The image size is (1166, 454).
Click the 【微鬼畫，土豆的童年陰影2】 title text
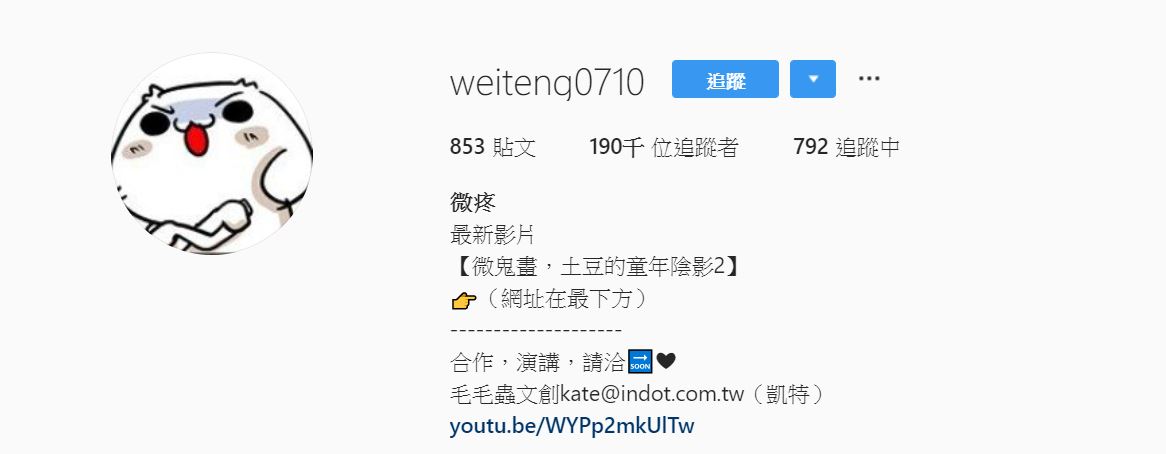tap(596, 267)
